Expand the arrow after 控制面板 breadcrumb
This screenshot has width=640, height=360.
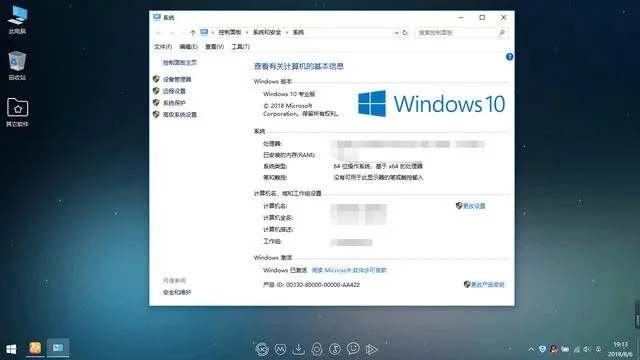[247, 32]
